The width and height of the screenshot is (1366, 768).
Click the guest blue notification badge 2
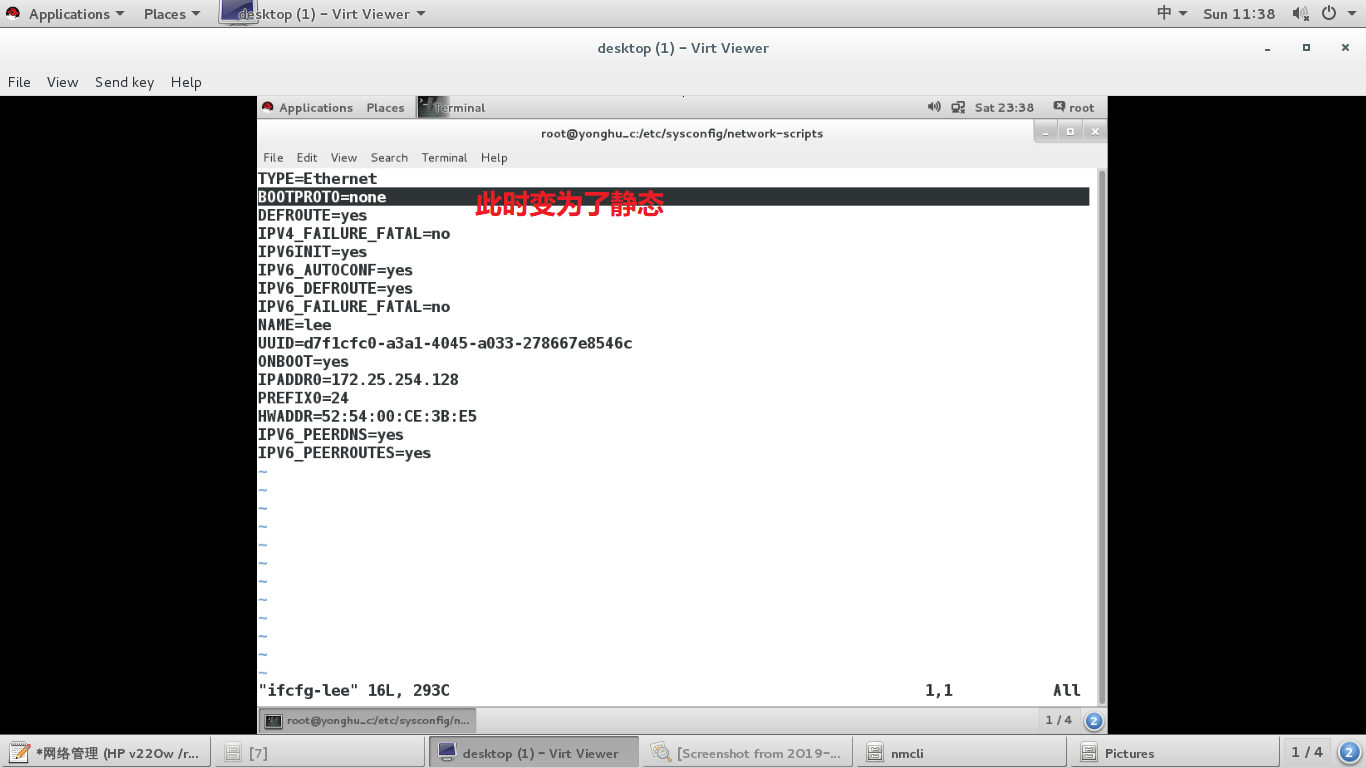(1094, 720)
